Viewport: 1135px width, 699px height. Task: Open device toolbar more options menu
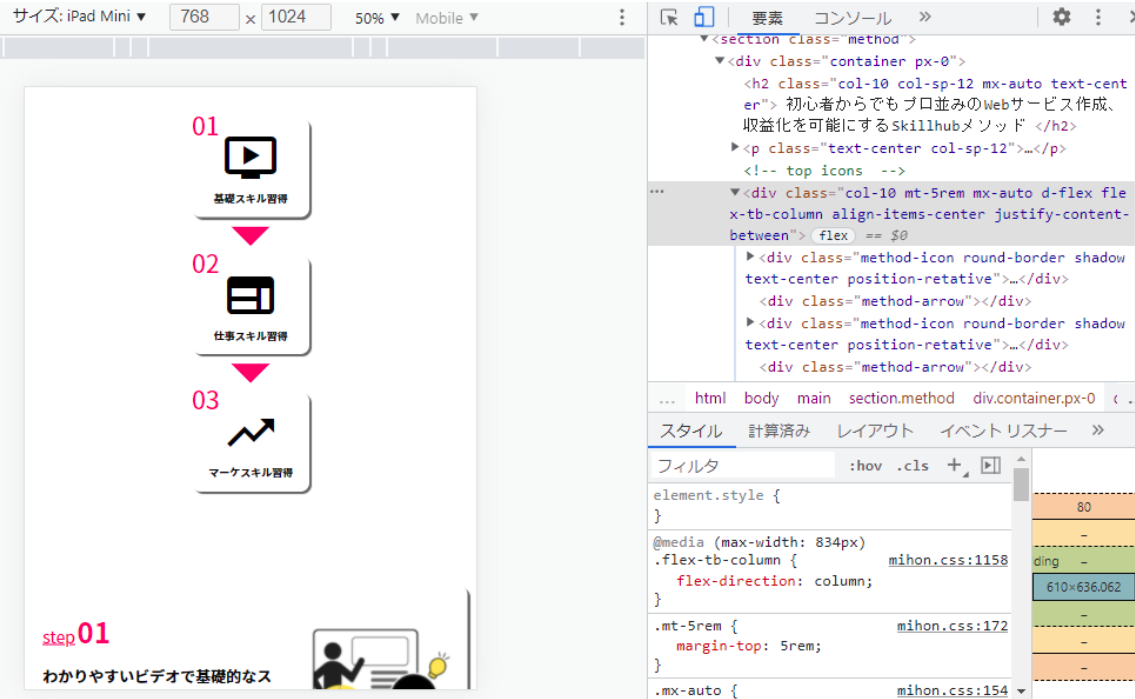tap(622, 18)
